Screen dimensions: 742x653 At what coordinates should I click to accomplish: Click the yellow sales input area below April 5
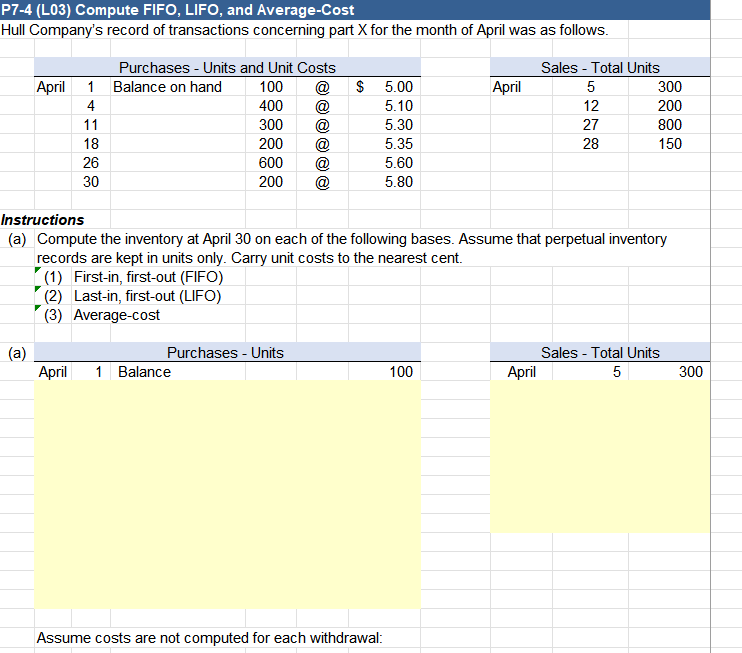click(600, 457)
